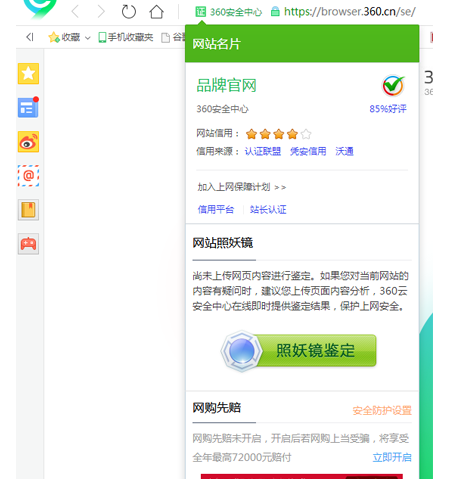The width and height of the screenshot is (450, 479).
Task: Open the @ mail sidebar icon
Action: pos(28,176)
